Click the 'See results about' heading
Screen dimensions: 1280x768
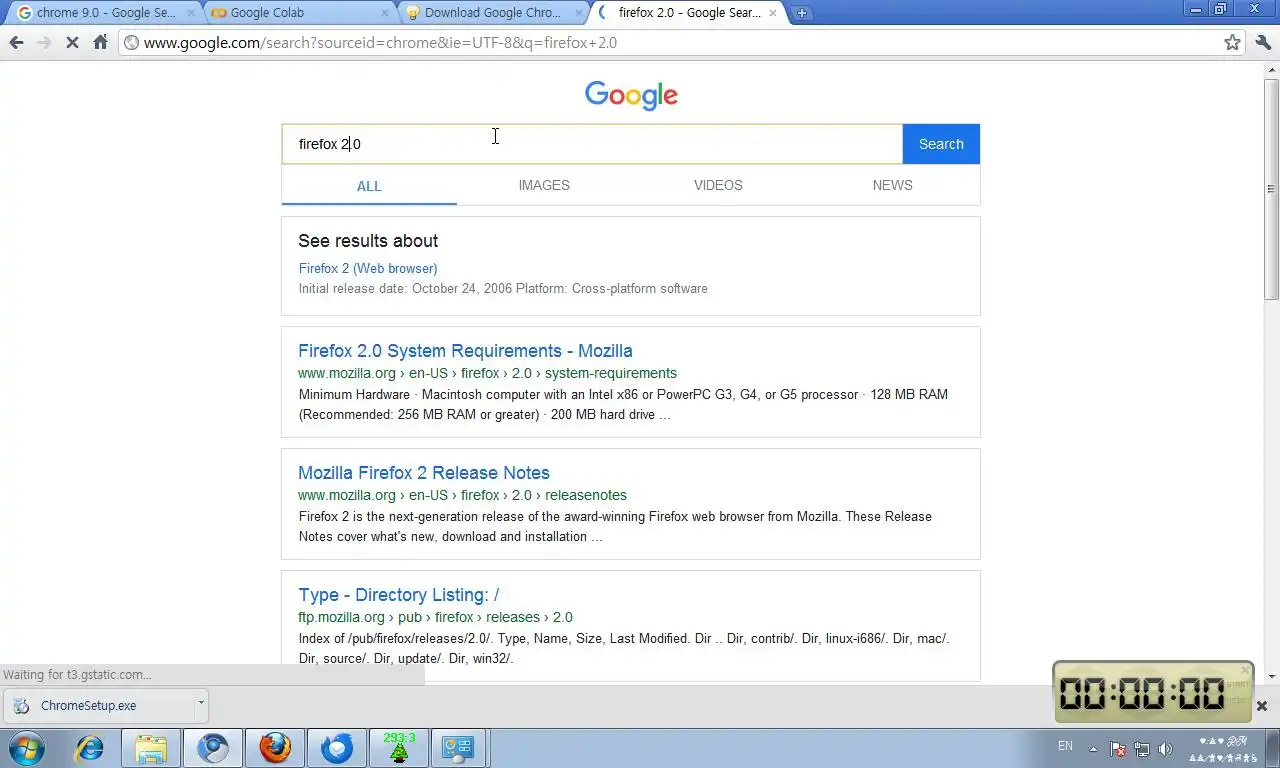368,241
